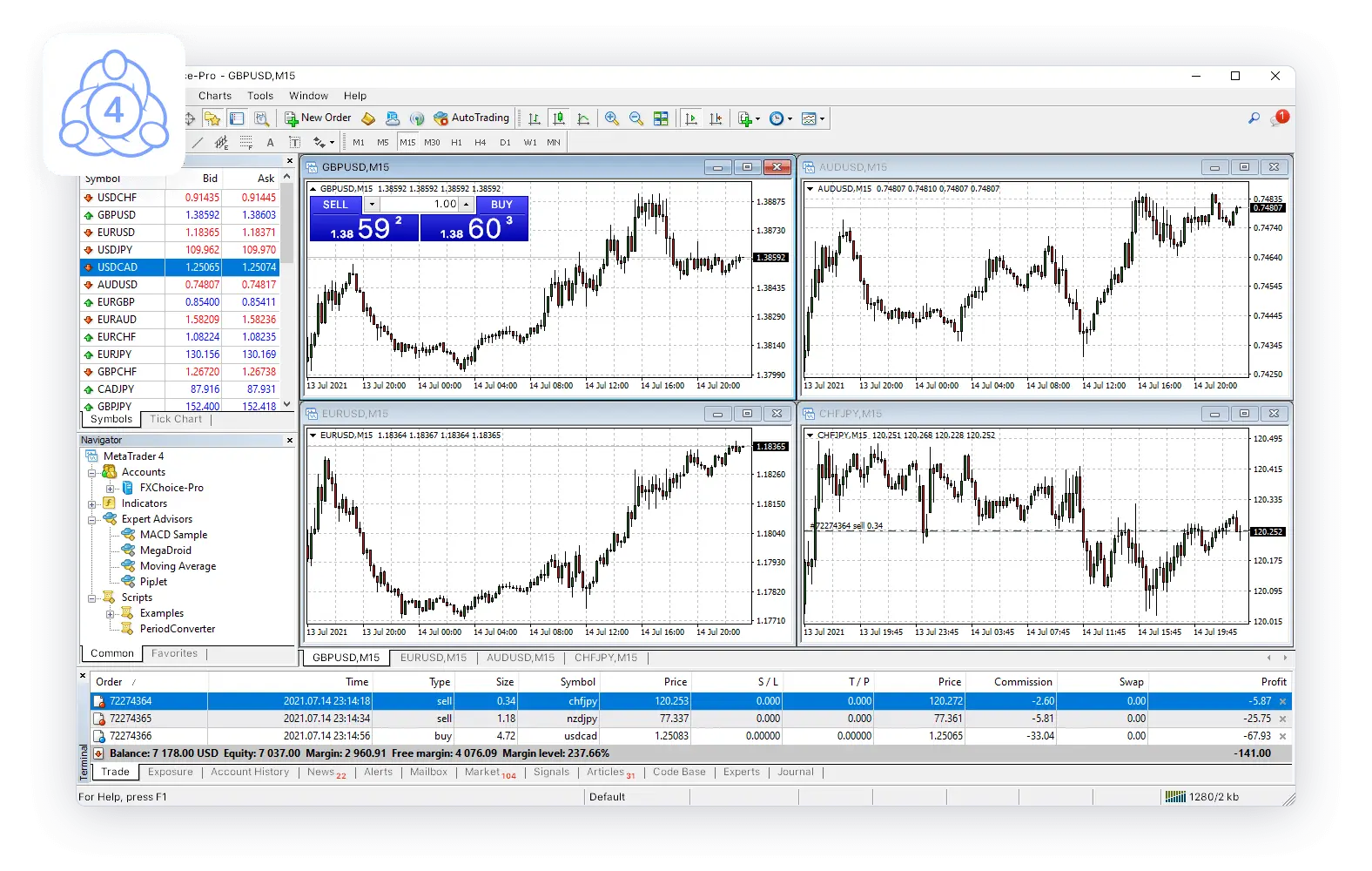Expand the Indicators tree node
This screenshot has height=871, width=1372.
click(92, 504)
